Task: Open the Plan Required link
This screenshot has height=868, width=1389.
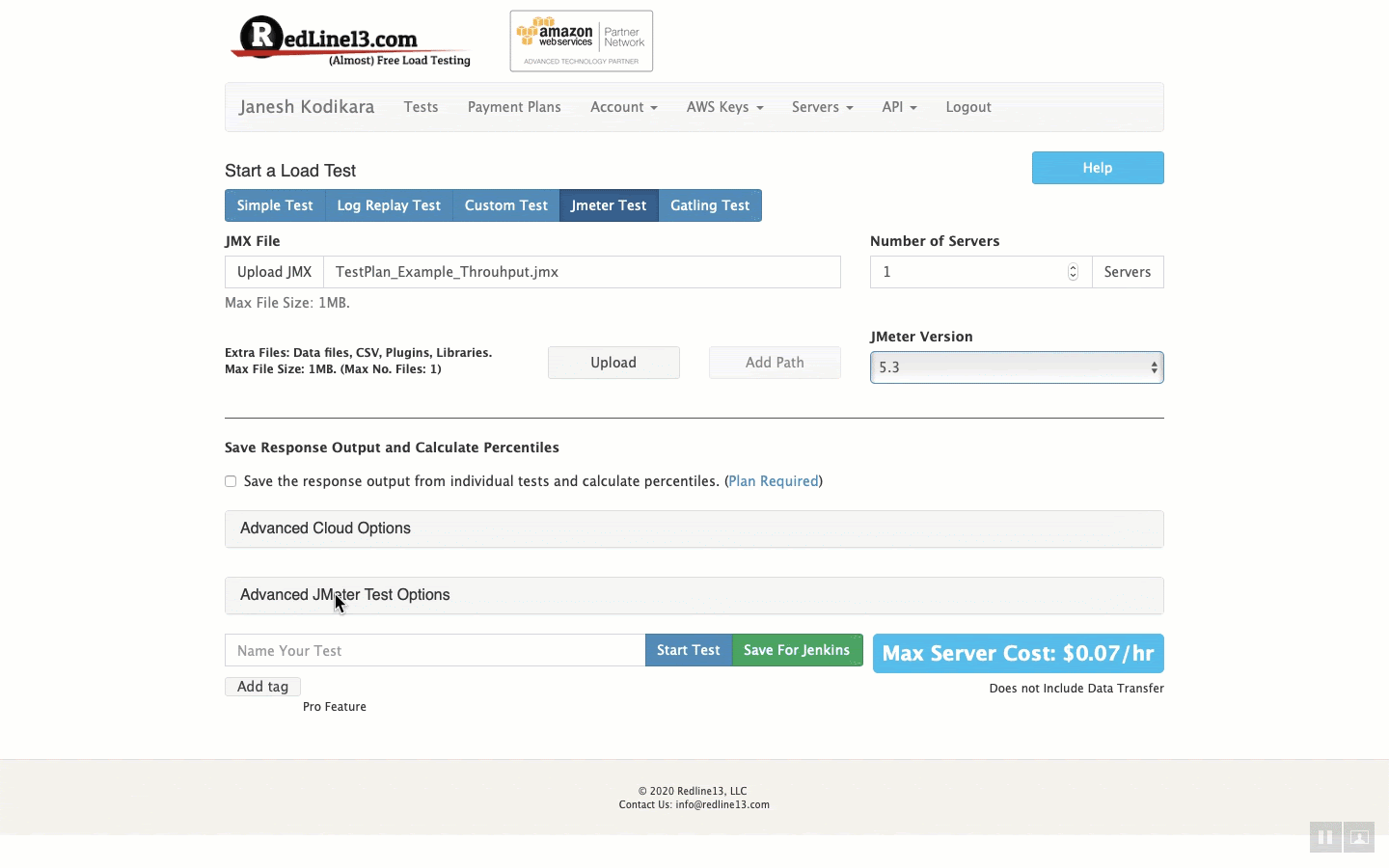Action: pyautogui.click(x=774, y=481)
